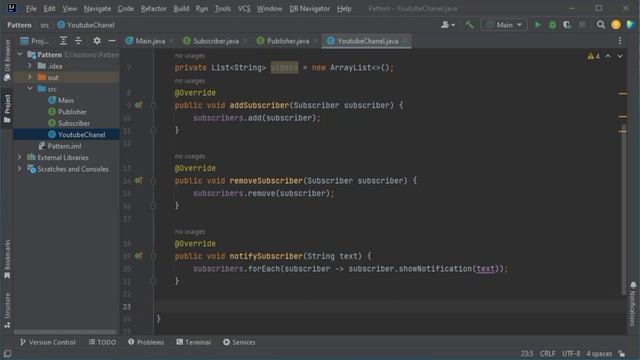The width and height of the screenshot is (640, 360).
Task: Open the Refactor menu
Action: coord(153,8)
